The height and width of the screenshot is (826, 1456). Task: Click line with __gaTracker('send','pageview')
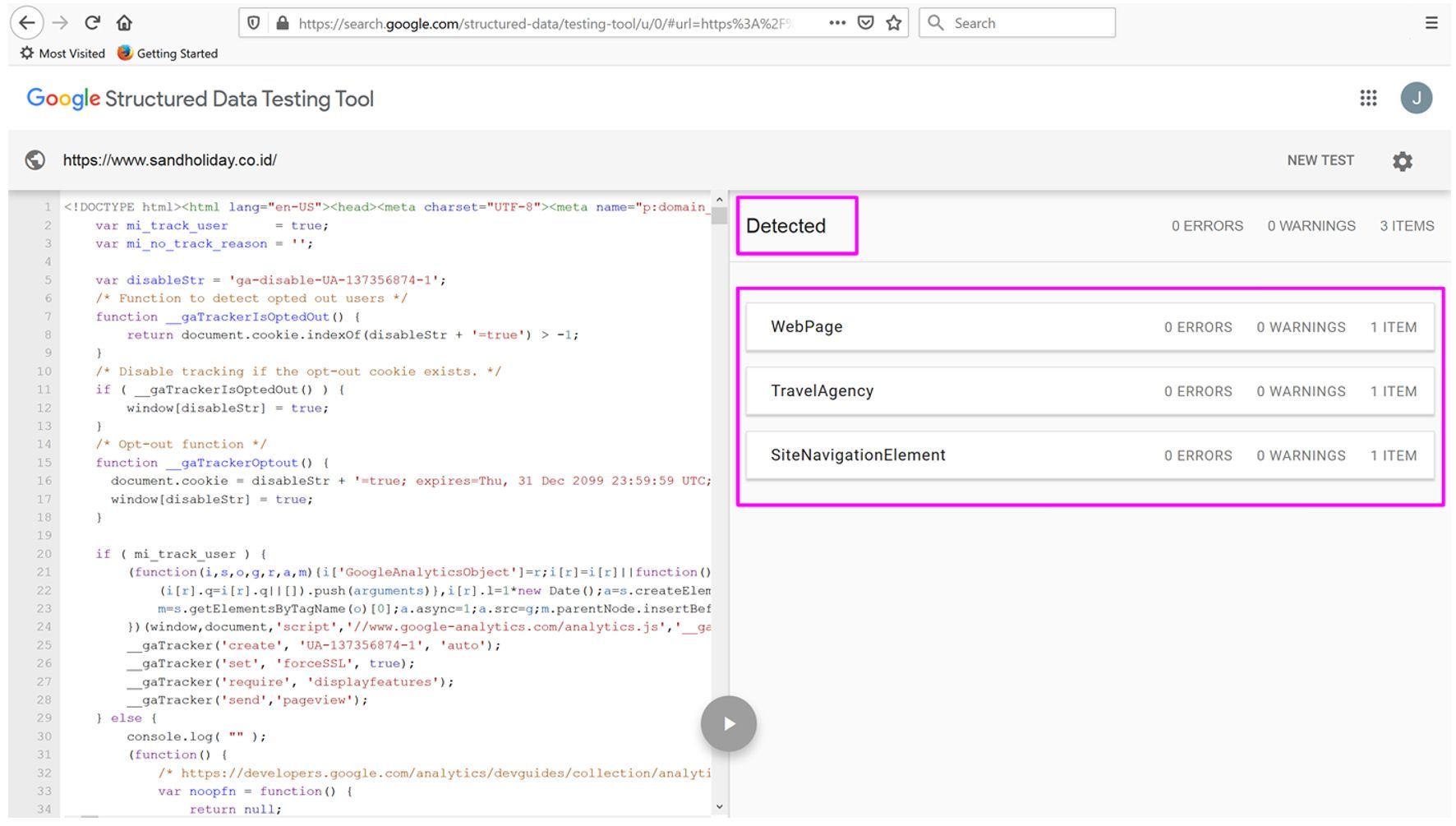[247, 700]
